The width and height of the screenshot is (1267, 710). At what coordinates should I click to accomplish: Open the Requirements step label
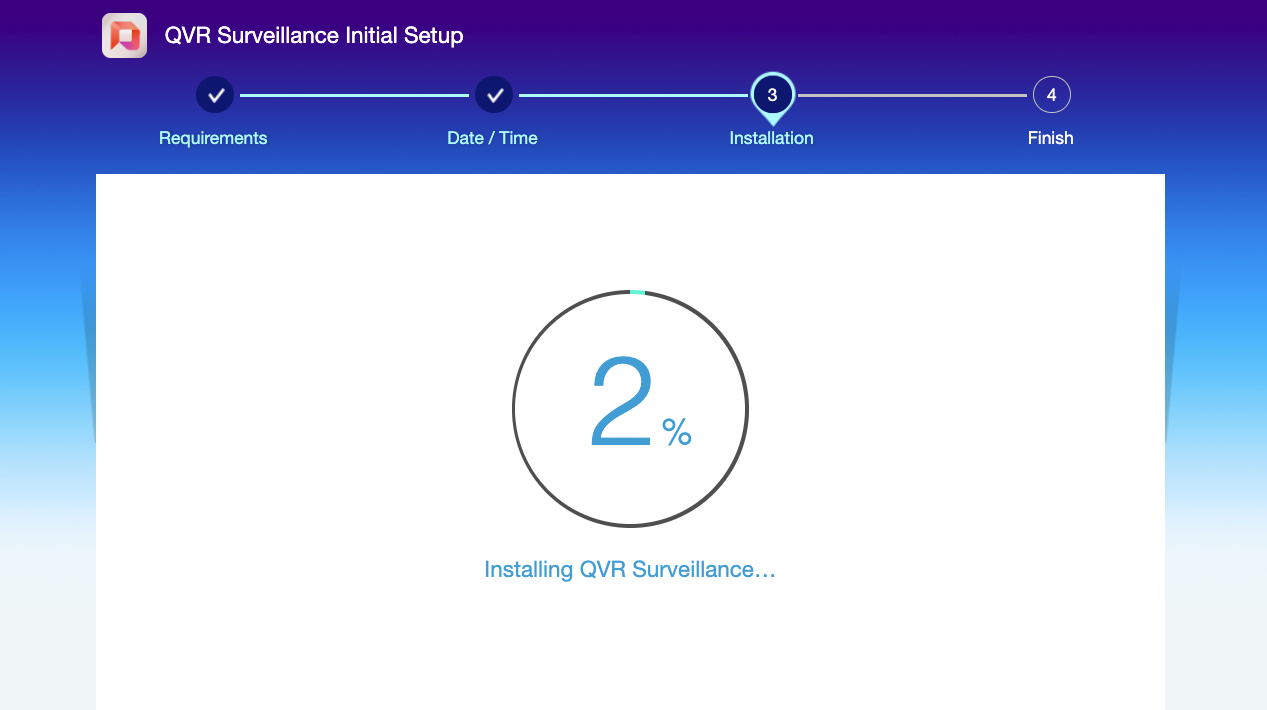tap(213, 138)
